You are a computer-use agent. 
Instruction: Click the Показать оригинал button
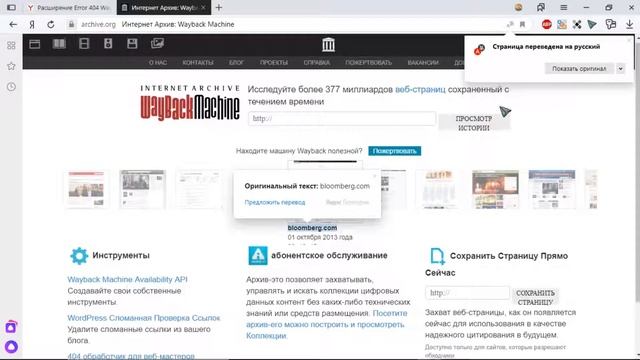[x=579, y=69]
